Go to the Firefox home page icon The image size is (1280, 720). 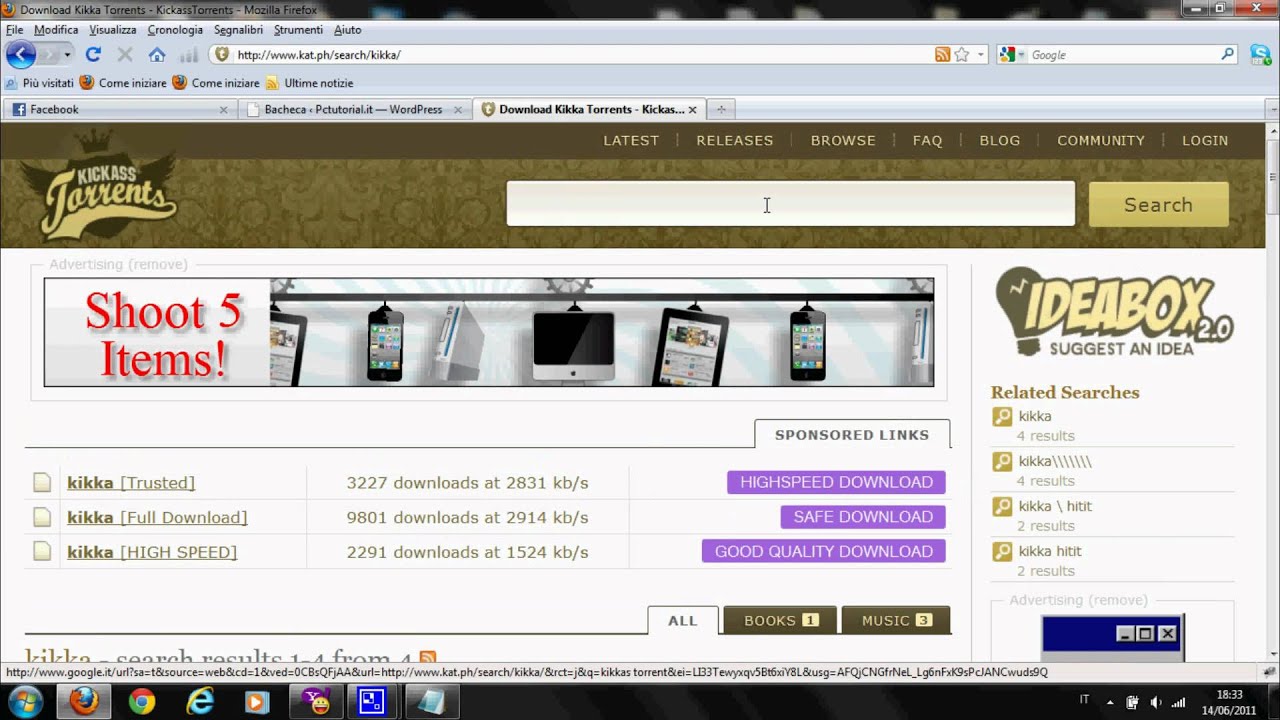coord(157,55)
